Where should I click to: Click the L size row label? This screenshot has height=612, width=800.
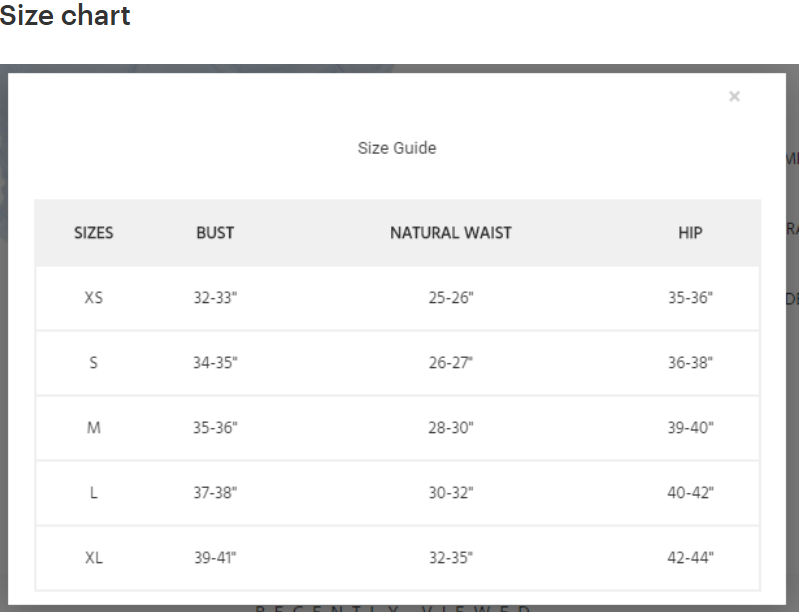pos(93,493)
